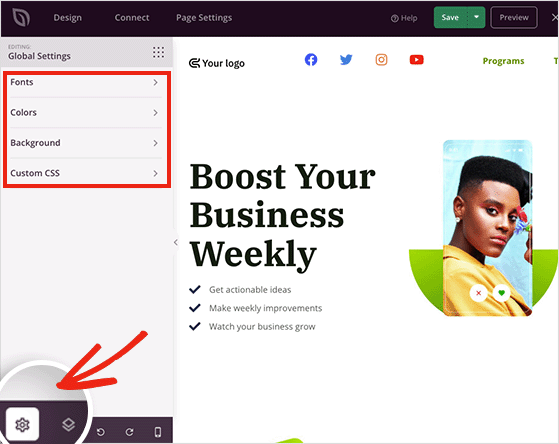This screenshot has height=444, width=559.
Task: Expand the Background settings section
Action: [x=85, y=143]
